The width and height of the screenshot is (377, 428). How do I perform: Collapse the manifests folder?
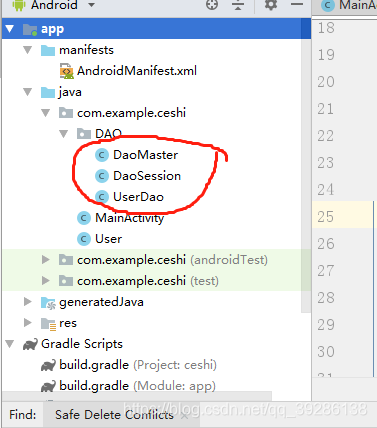point(28,50)
